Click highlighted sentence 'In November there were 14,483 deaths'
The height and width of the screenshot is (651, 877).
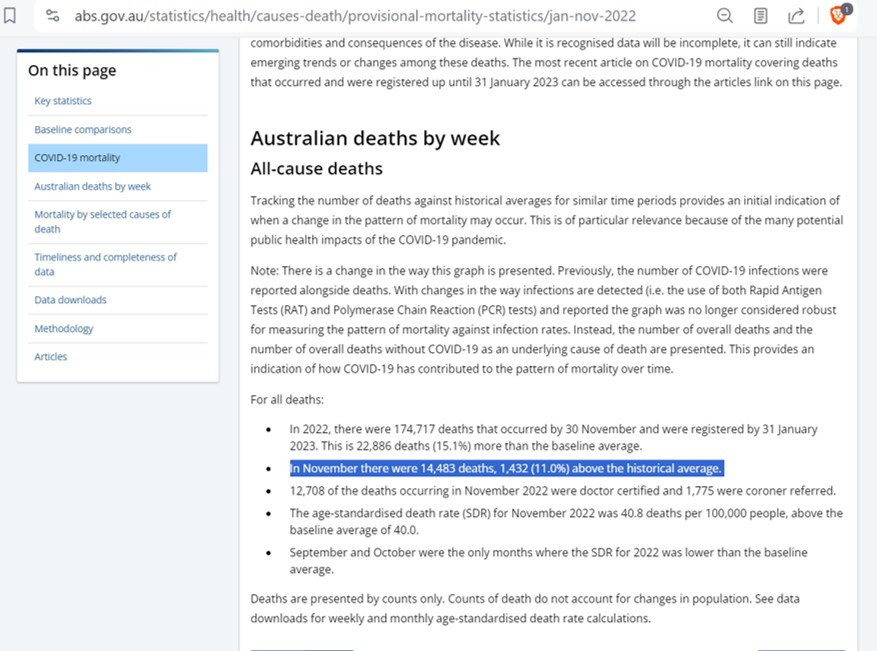point(506,468)
